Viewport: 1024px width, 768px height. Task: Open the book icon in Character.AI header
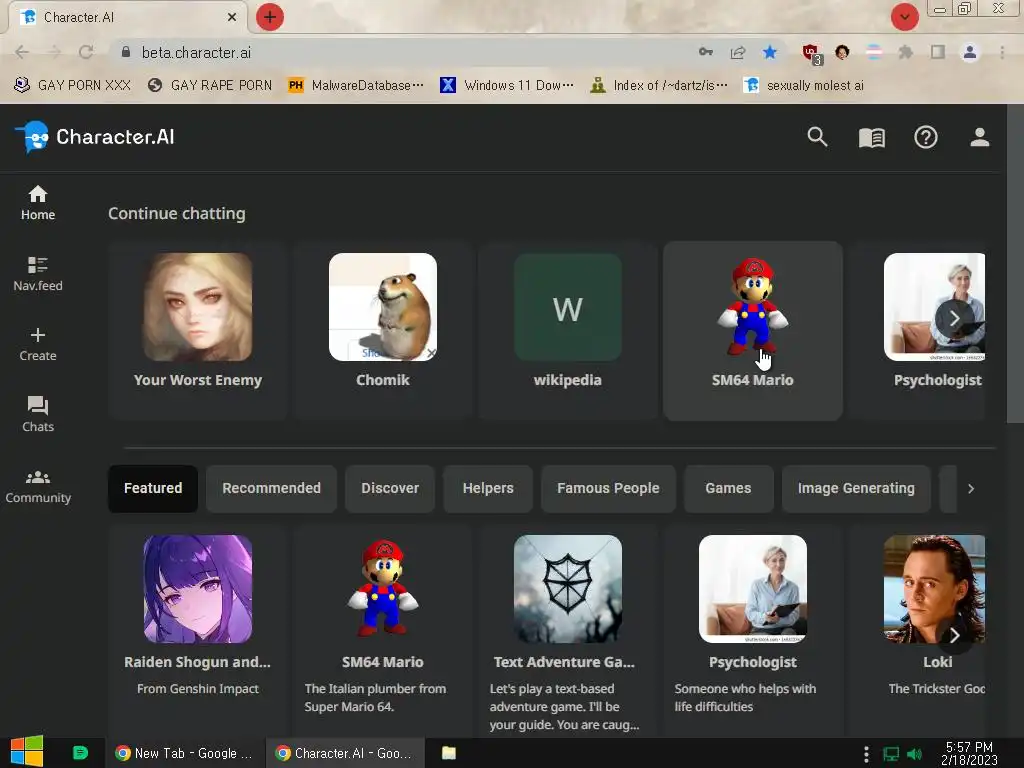click(x=871, y=137)
